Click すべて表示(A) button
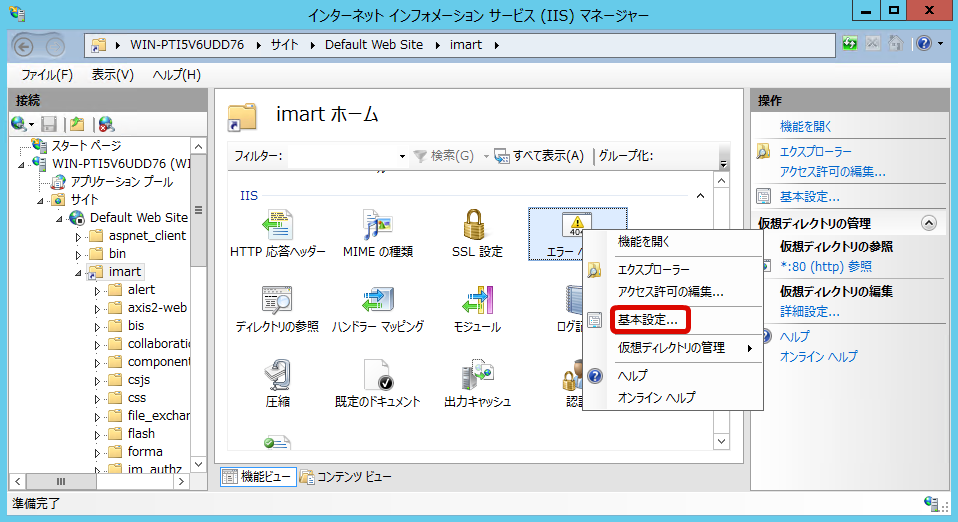The image size is (958, 522). click(539, 156)
